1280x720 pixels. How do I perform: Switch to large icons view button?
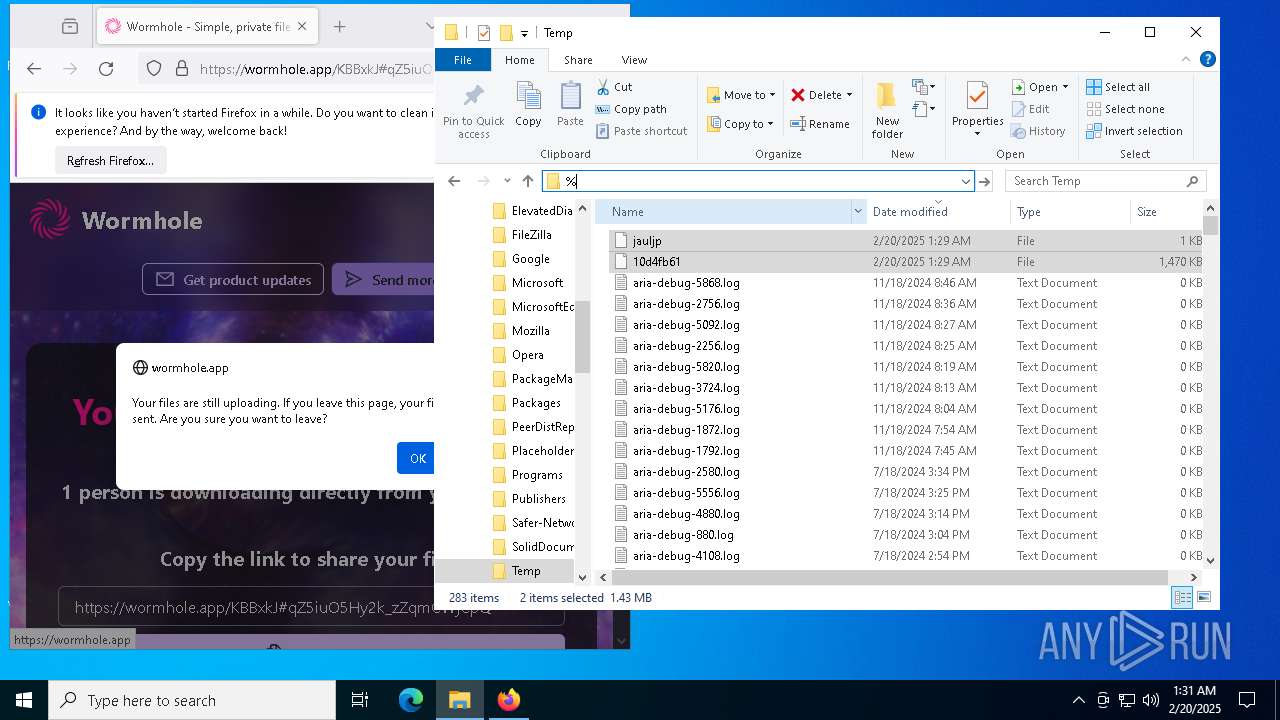pyautogui.click(x=1204, y=598)
